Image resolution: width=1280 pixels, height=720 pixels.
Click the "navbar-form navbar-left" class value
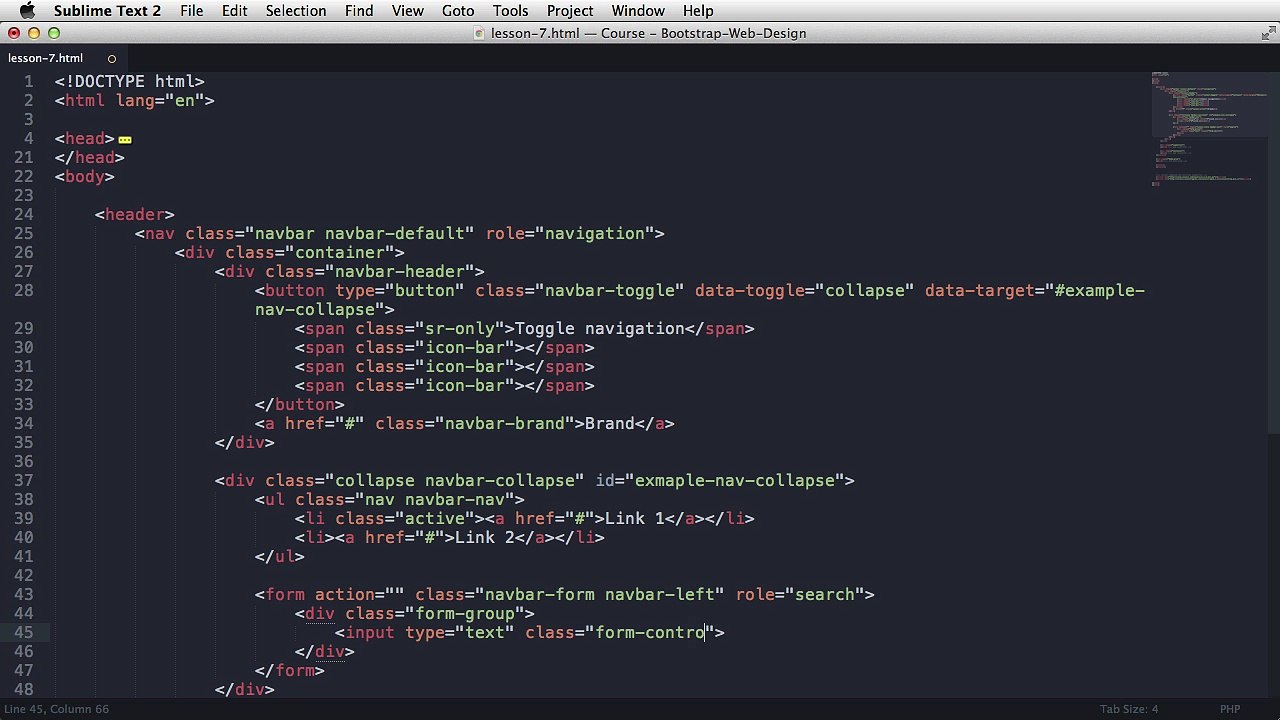click(x=600, y=595)
